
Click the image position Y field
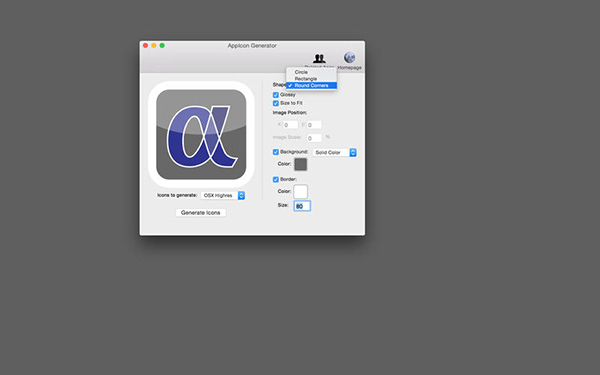pyautogui.click(x=314, y=125)
